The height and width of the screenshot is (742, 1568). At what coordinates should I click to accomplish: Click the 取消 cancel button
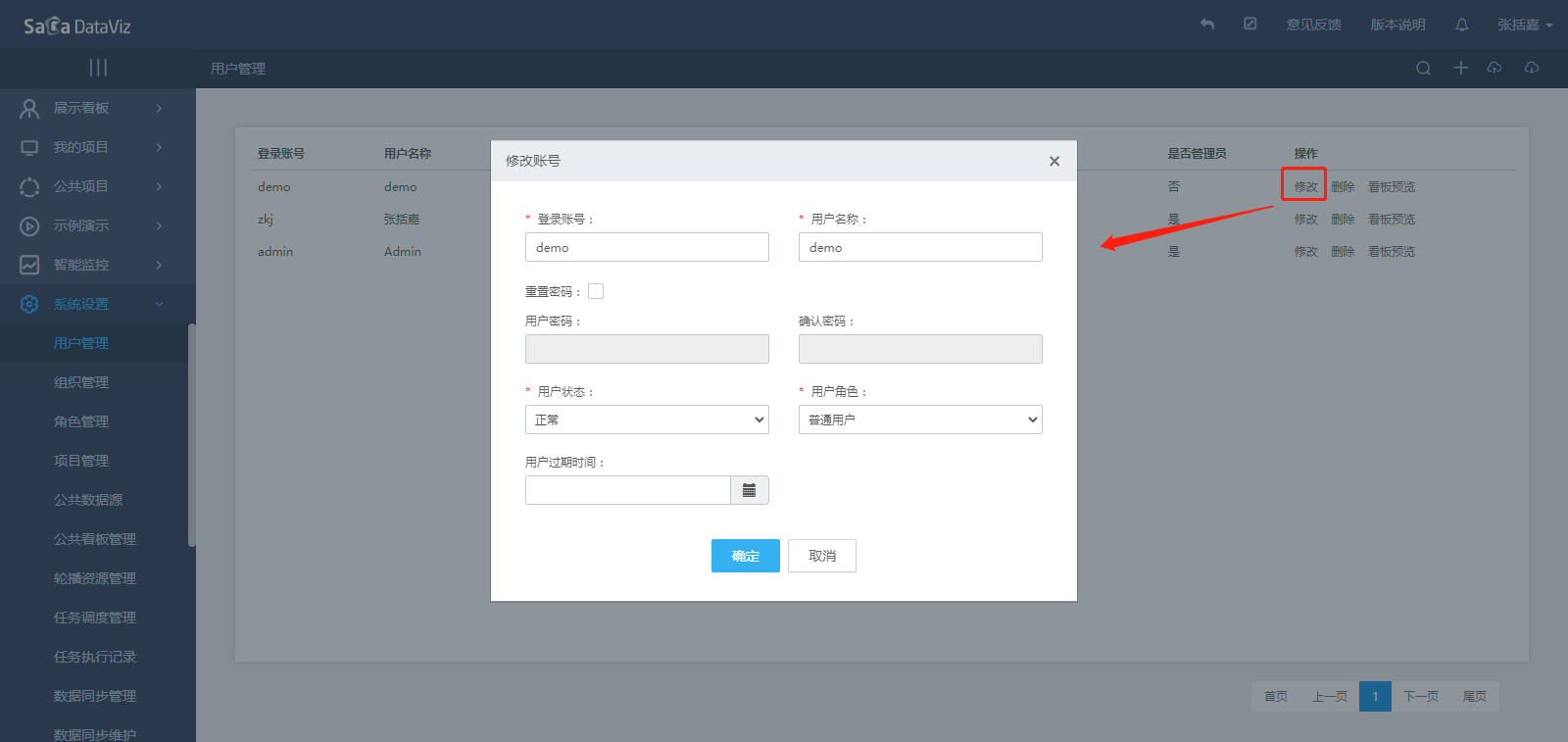[x=822, y=556]
